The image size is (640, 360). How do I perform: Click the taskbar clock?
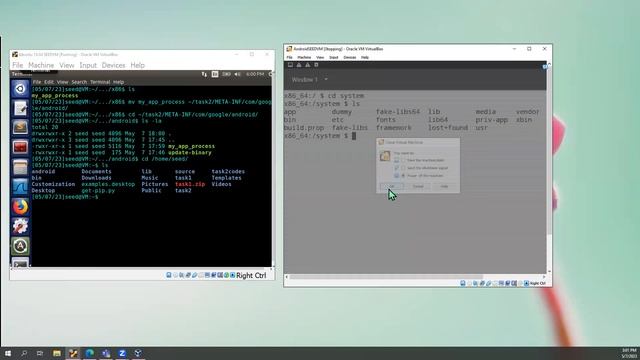coord(629,353)
